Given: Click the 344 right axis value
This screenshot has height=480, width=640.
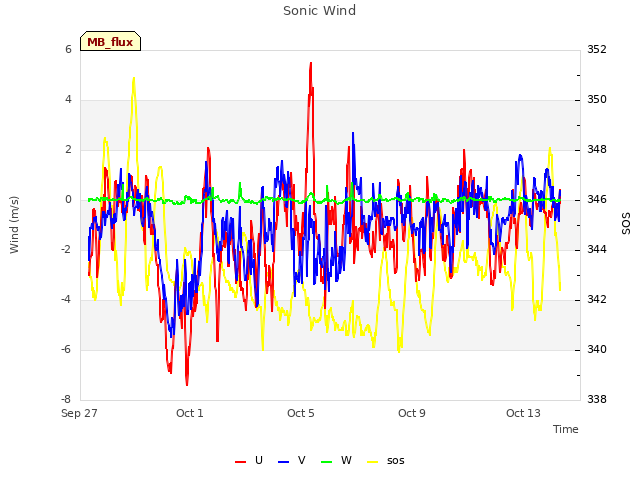Looking at the screenshot, I should pyautogui.click(x=597, y=249).
